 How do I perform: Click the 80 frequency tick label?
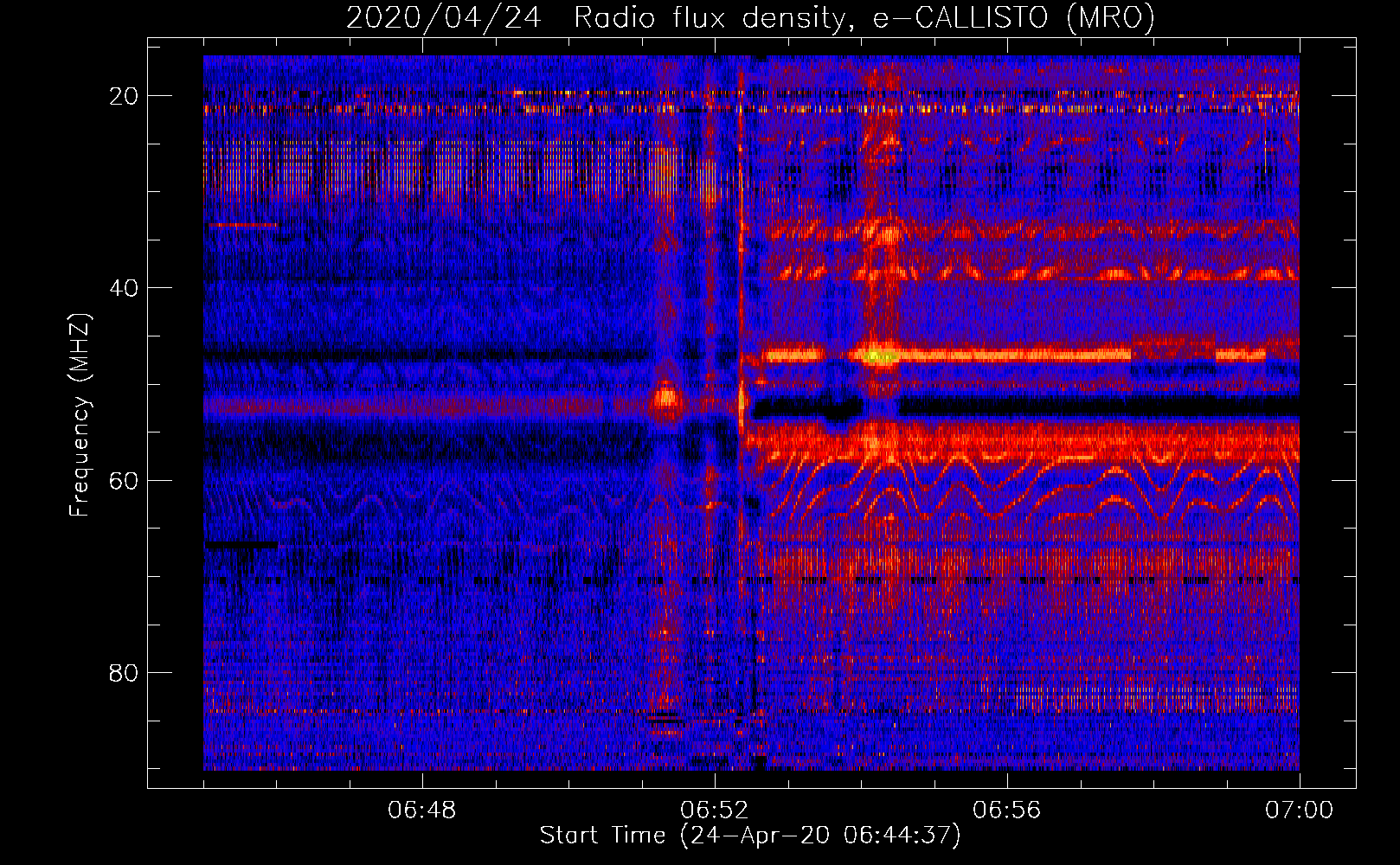(x=124, y=673)
